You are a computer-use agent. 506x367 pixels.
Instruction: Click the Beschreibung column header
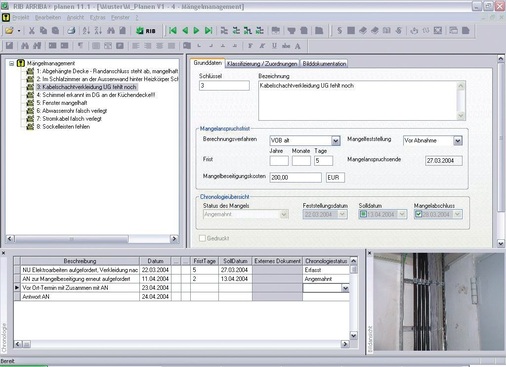point(80,261)
